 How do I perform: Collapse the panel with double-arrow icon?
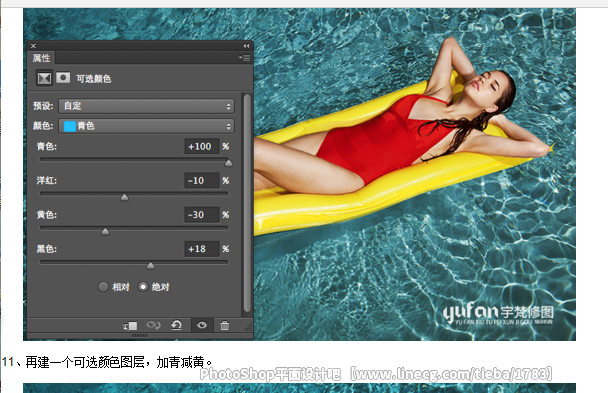coord(246,46)
